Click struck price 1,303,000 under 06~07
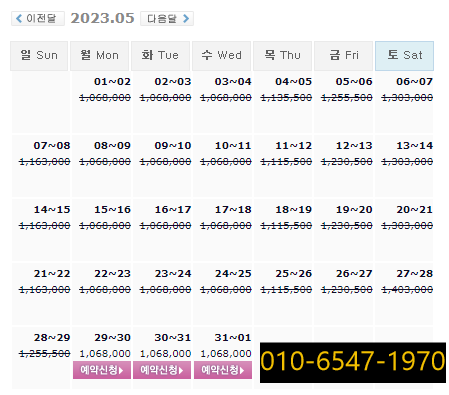Viewport: 449px width, 395px height. coord(407,98)
